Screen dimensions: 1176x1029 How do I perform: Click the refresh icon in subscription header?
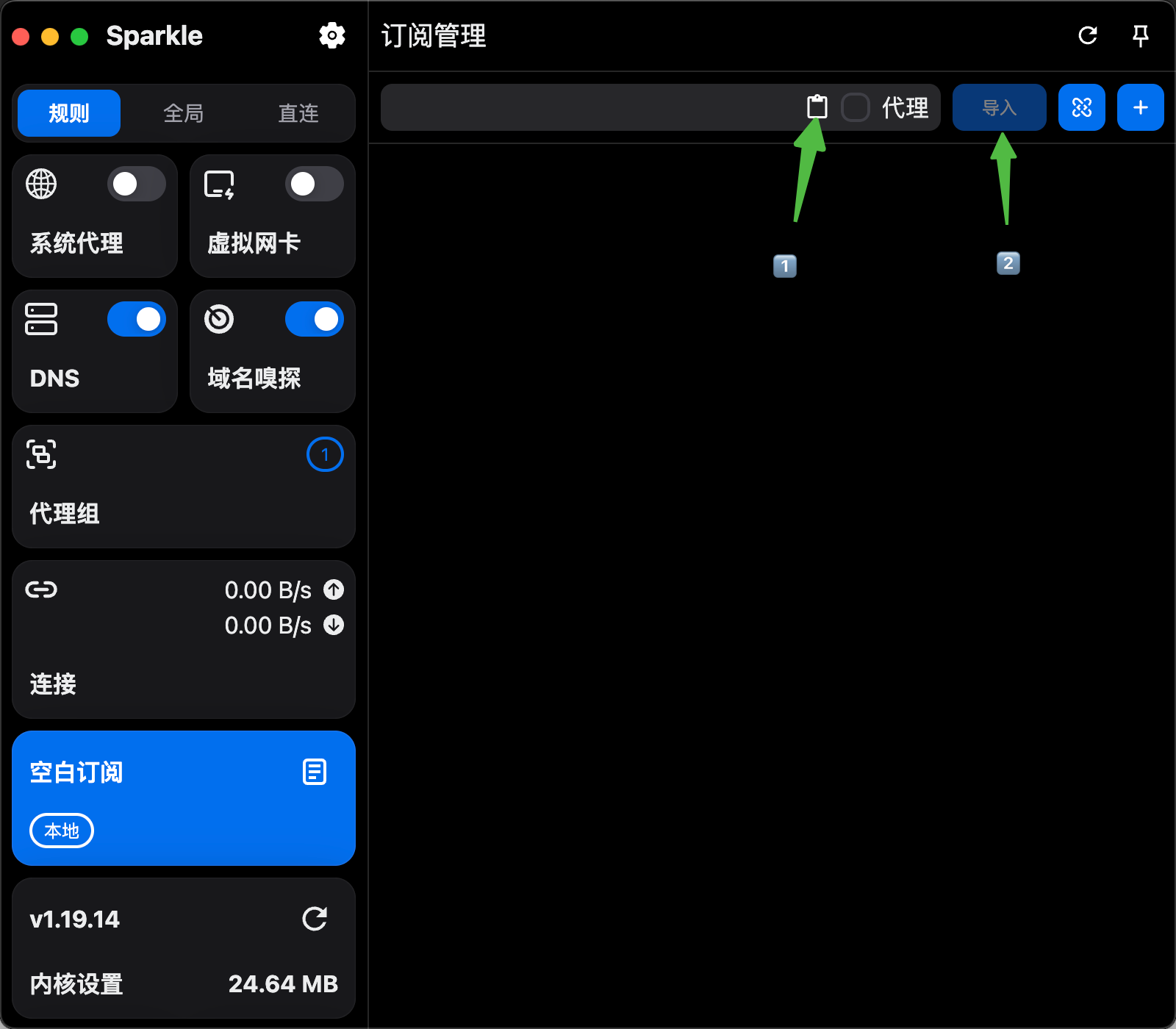tap(1088, 35)
